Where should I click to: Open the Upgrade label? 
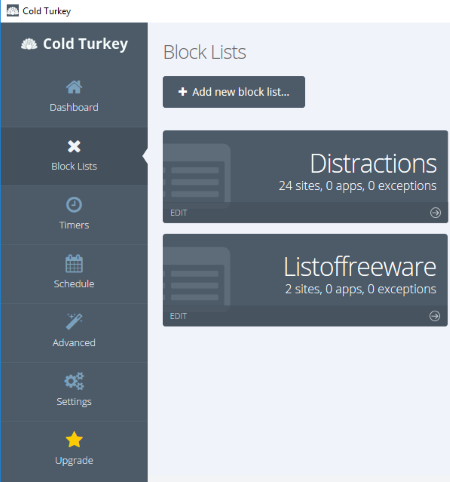click(x=74, y=461)
